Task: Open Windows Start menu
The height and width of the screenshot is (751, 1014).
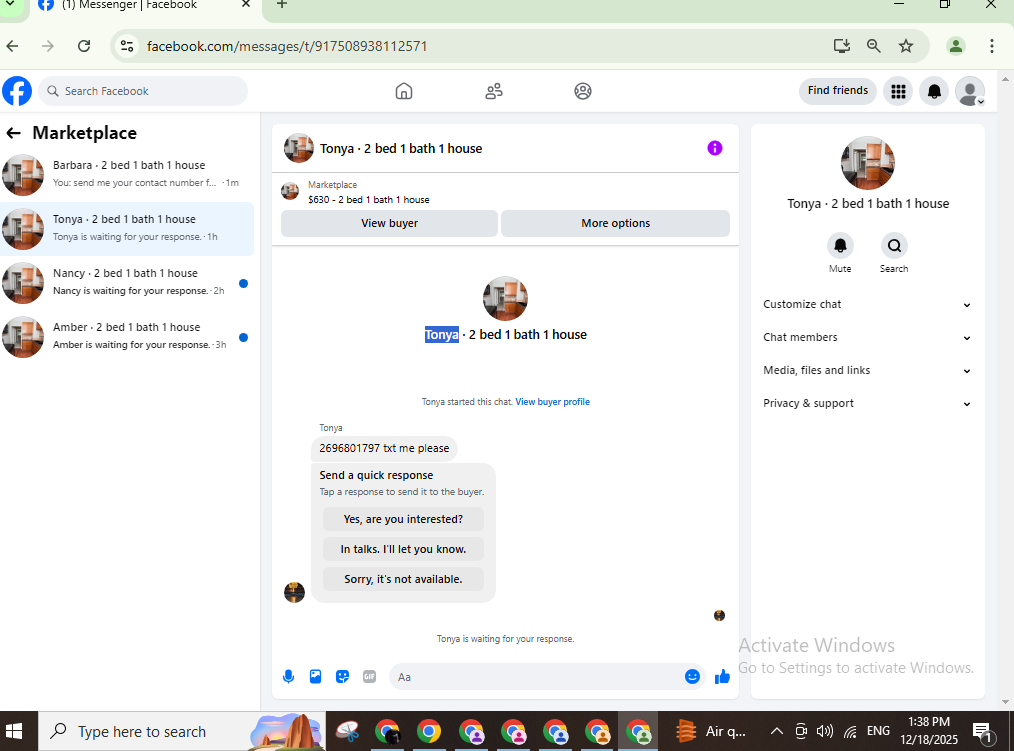Action: click(14, 732)
